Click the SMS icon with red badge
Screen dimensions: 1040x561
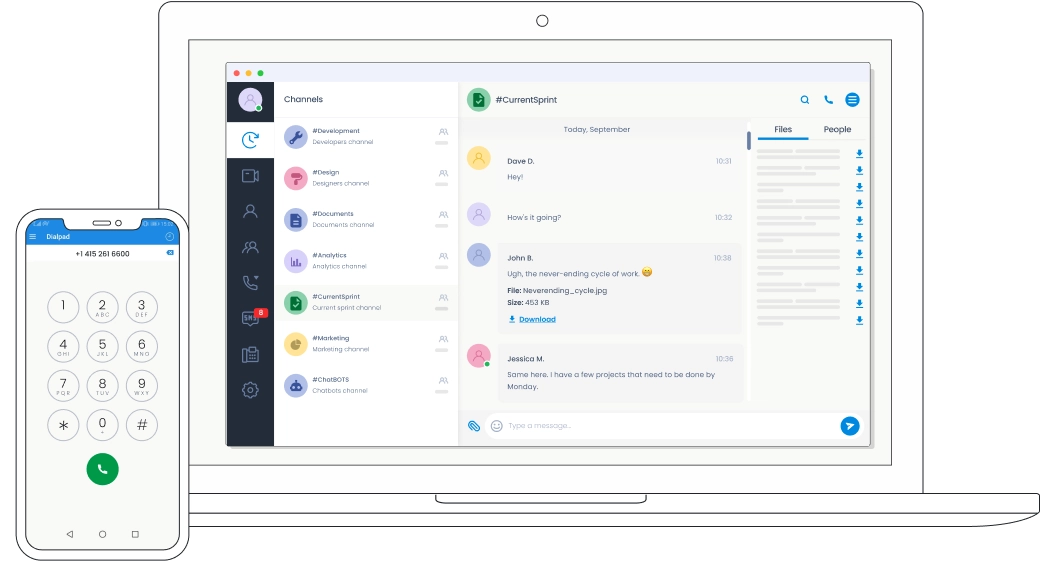(x=250, y=318)
